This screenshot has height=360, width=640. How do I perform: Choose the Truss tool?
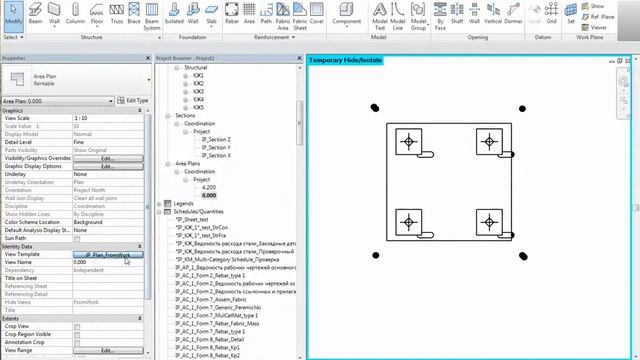click(x=117, y=14)
